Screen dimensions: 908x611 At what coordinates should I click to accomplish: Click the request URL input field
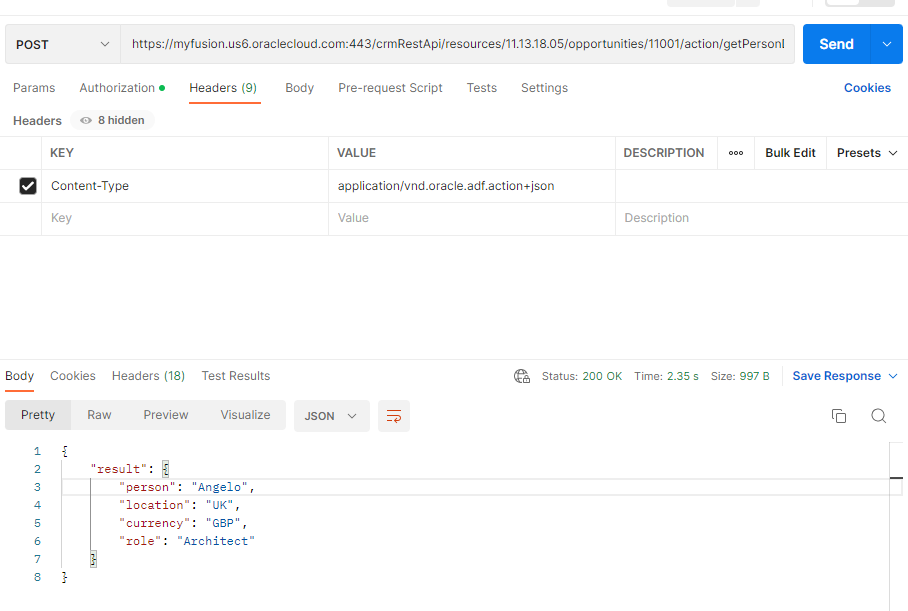coord(458,45)
